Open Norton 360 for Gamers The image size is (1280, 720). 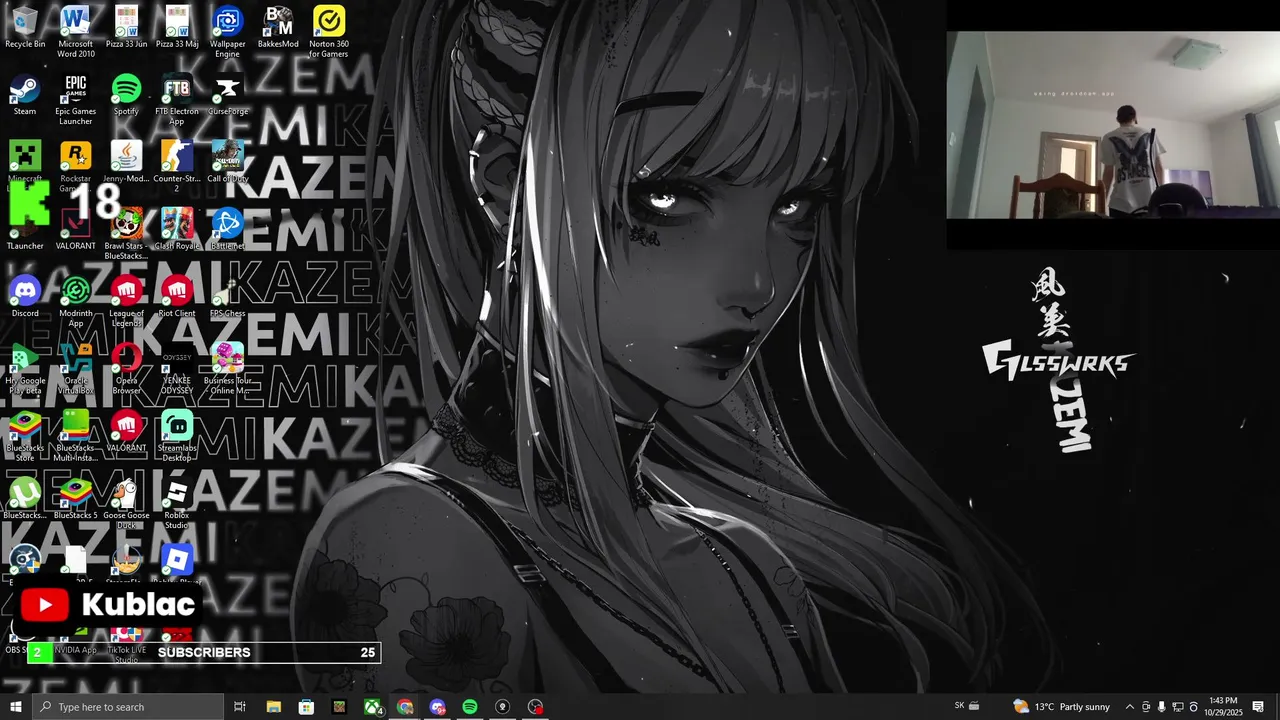329,31
